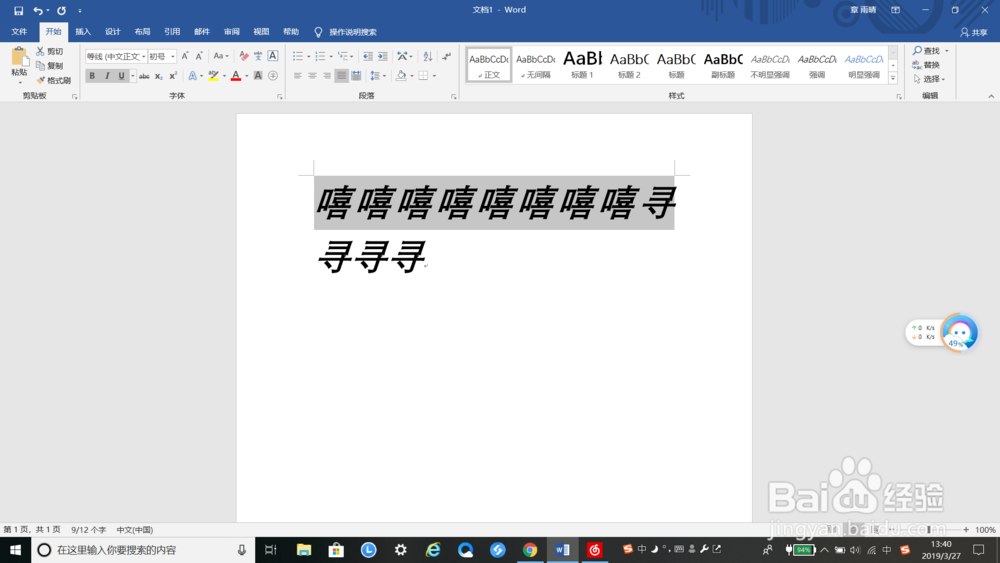Click the center alignment icon
The image size is (1000, 563).
312,76
